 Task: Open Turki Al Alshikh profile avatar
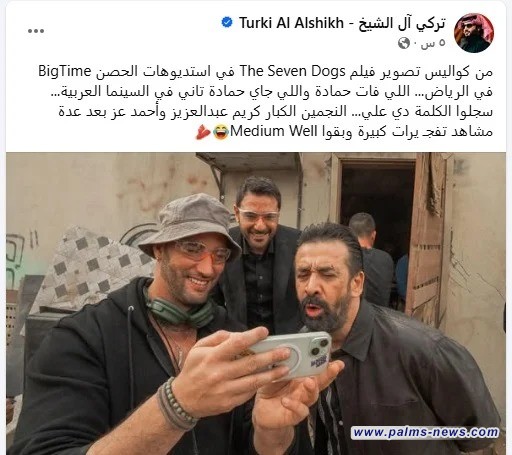coord(474,33)
